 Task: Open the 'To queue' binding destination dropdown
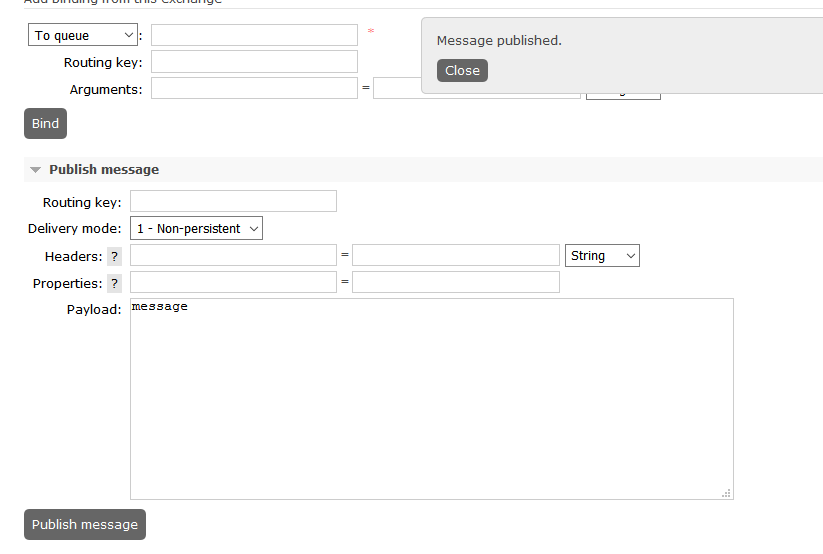83,35
